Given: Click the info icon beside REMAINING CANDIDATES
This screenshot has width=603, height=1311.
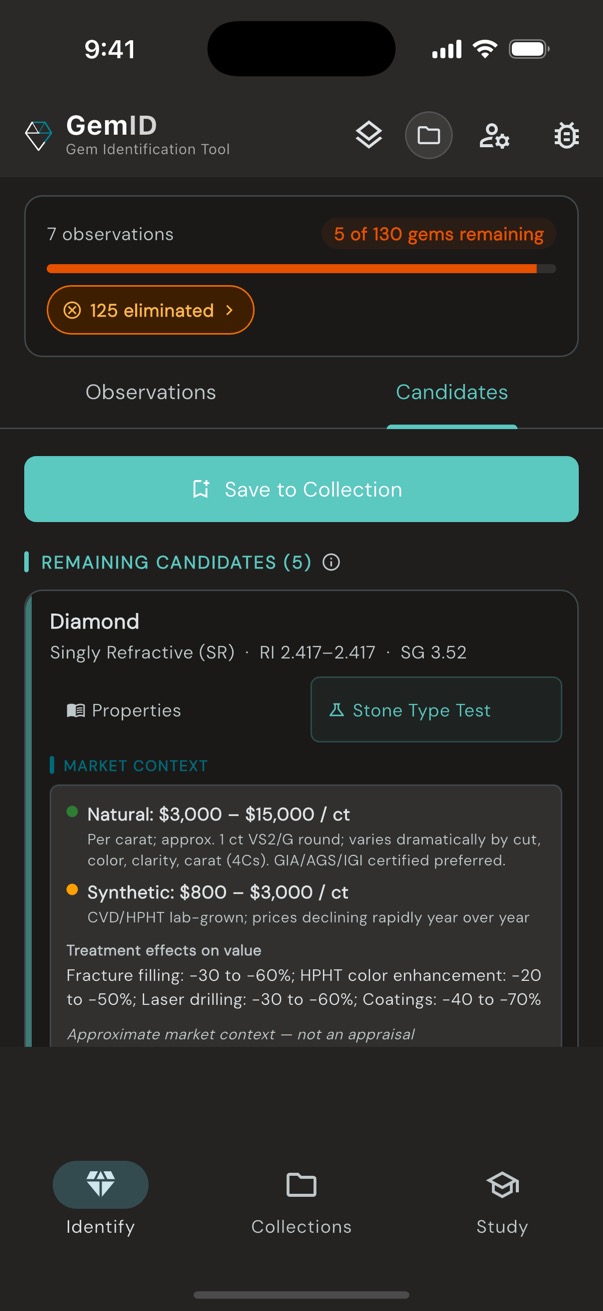Looking at the screenshot, I should click(x=331, y=562).
